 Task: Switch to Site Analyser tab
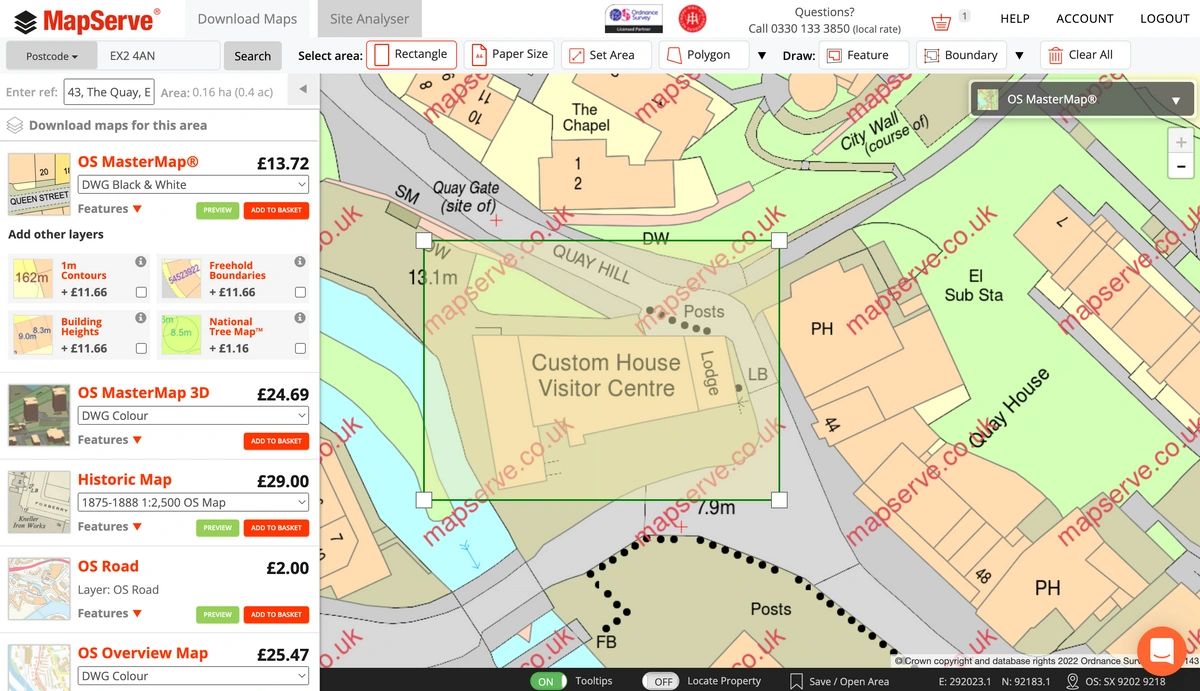point(370,19)
